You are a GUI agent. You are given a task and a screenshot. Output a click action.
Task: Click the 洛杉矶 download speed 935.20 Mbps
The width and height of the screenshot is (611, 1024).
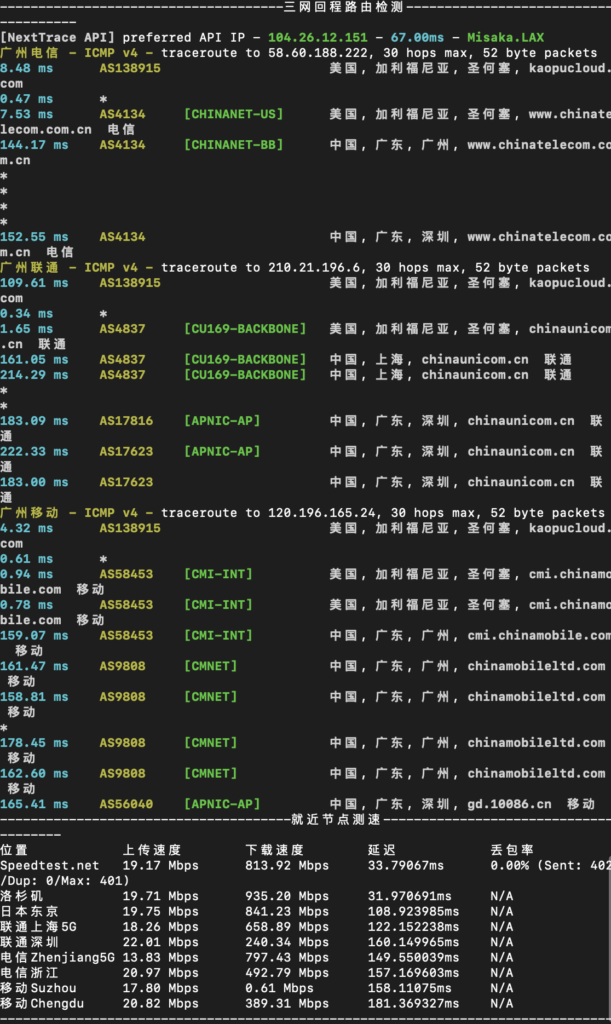(286, 896)
